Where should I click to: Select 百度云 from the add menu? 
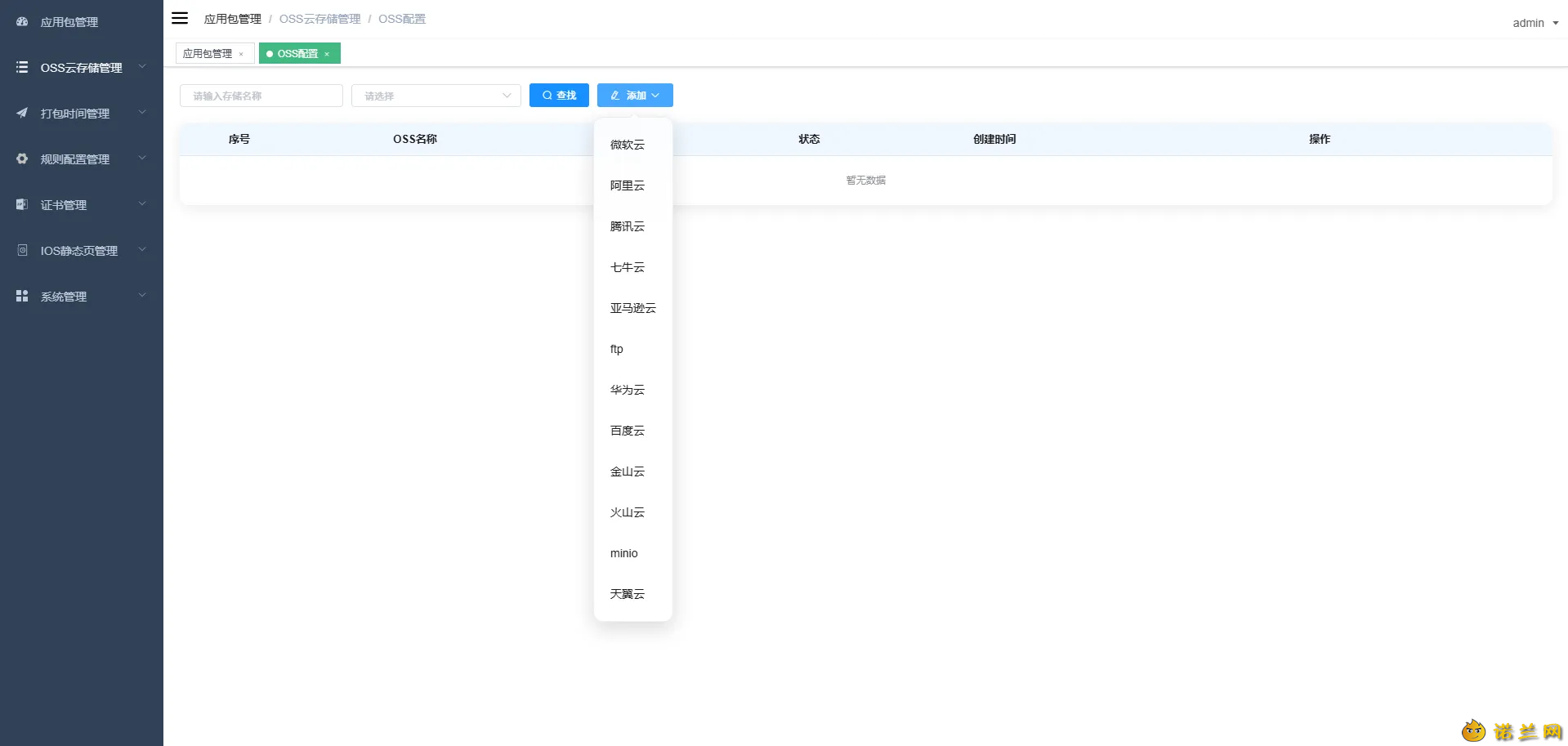(633, 431)
